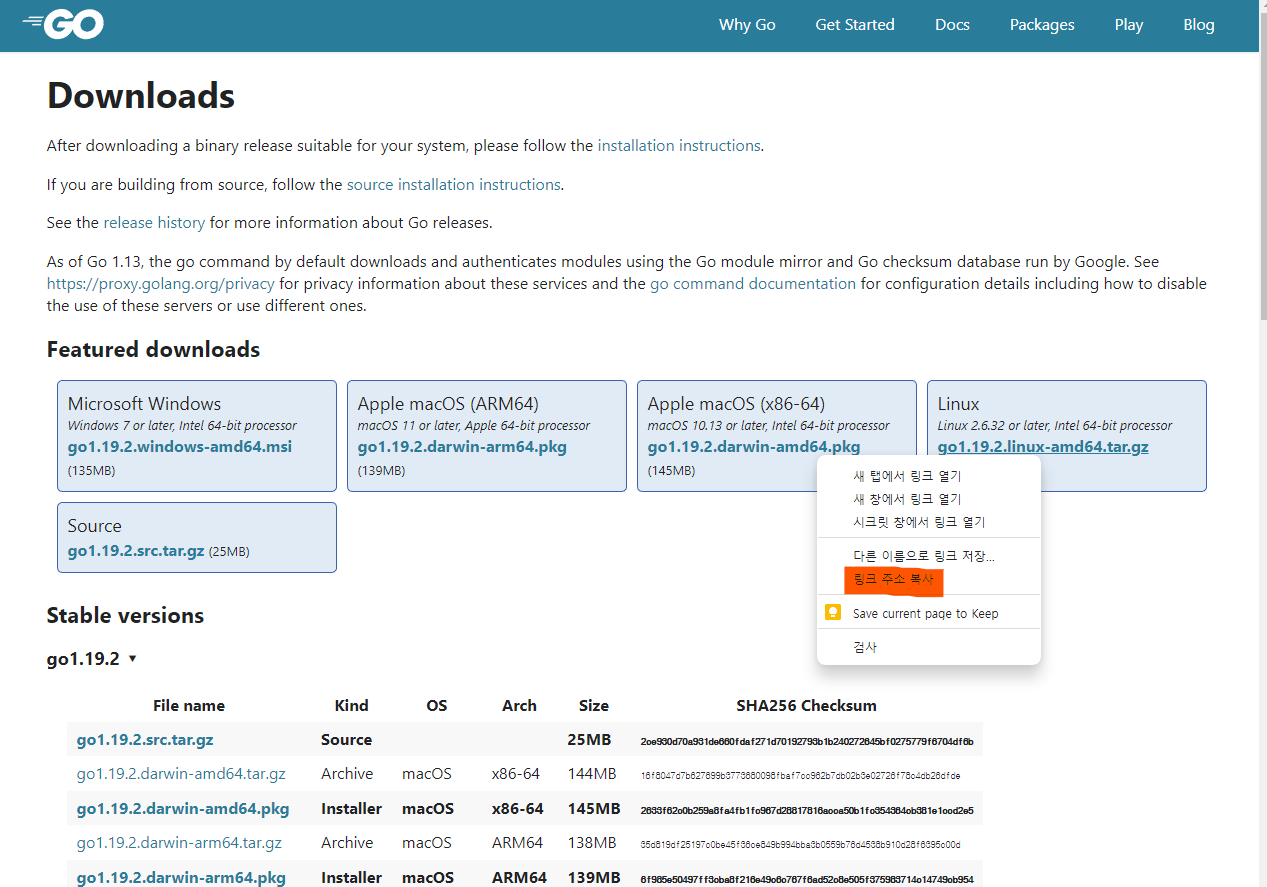Download featured go1.19.2.darwin-arm64.pkg in ARM64 card

(462, 447)
